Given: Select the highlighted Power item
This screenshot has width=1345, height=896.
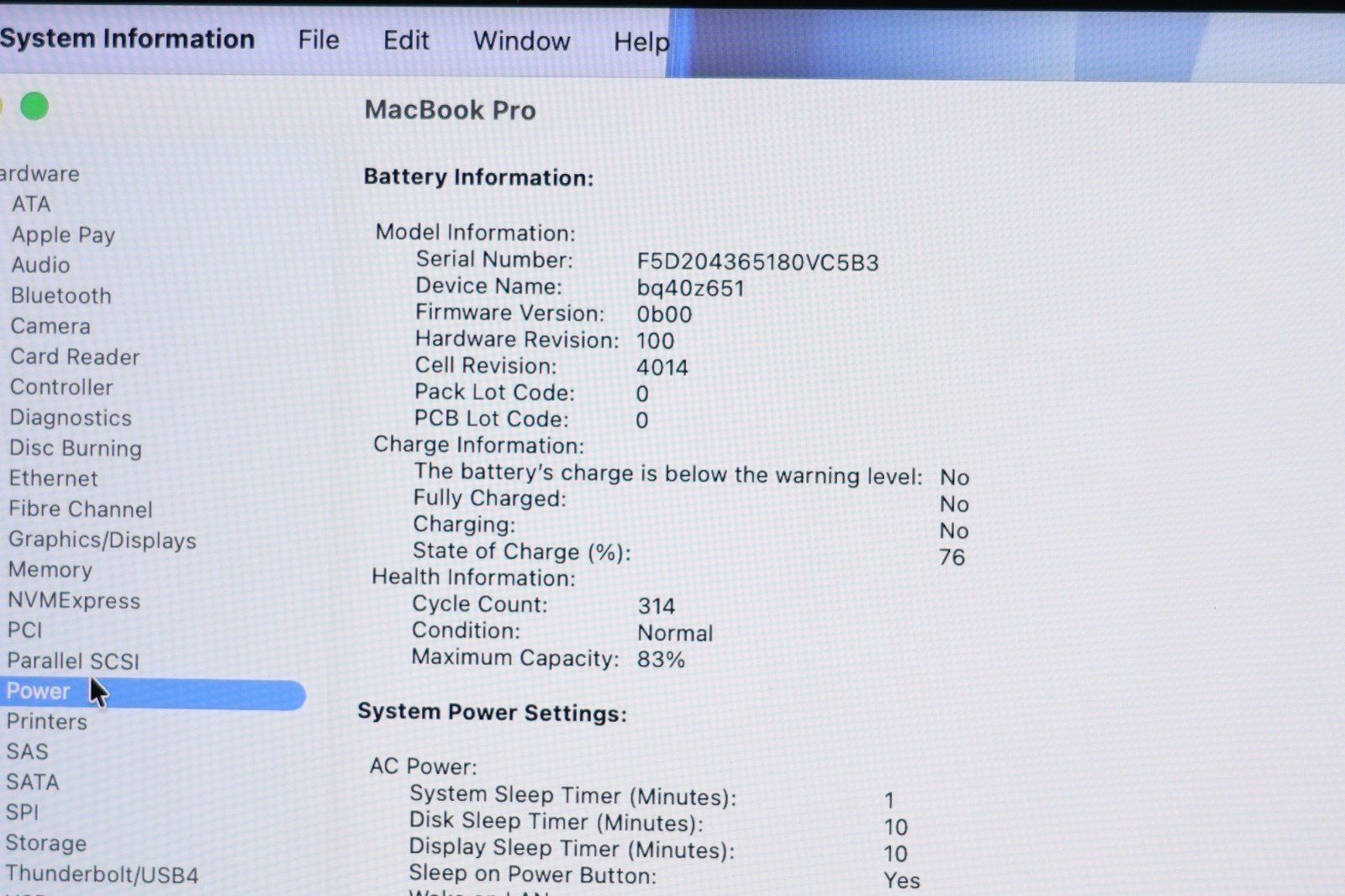Looking at the screenshot, I should pyautogui.click(x=39, y=692).
